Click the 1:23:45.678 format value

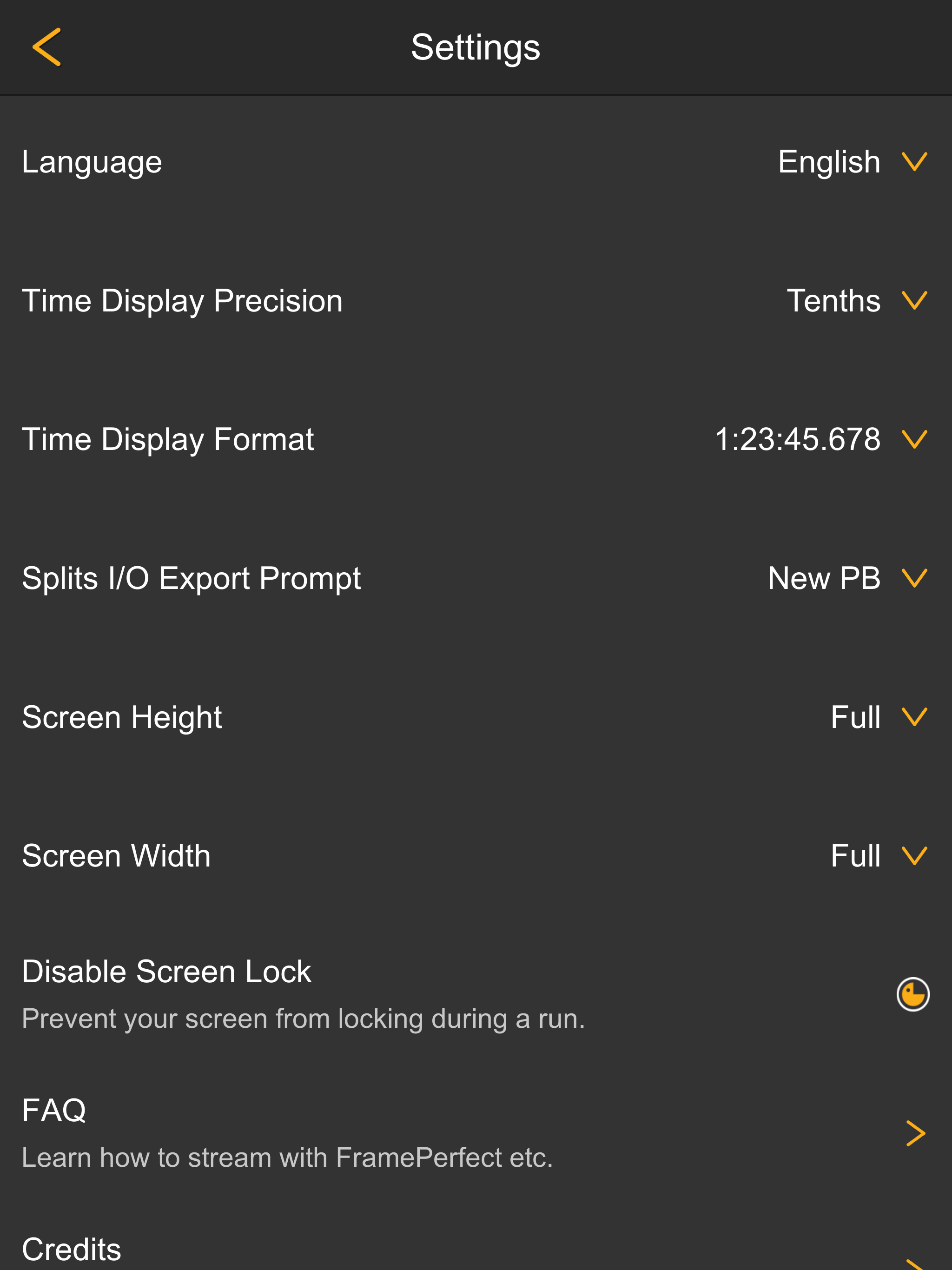point(797,439)
